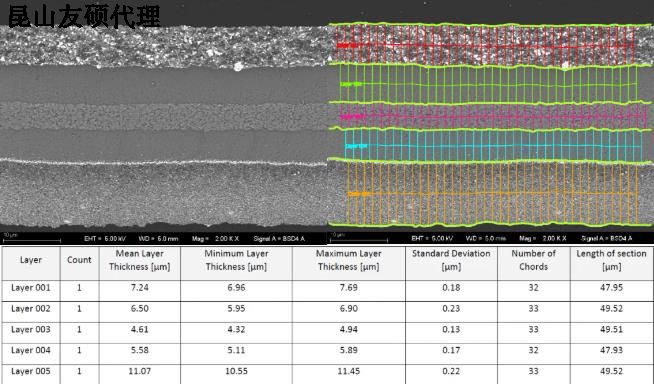Select the cyan measured layer overlay
Screen dimensions: 654x384
pyautogui.click(x=494, y=145)
